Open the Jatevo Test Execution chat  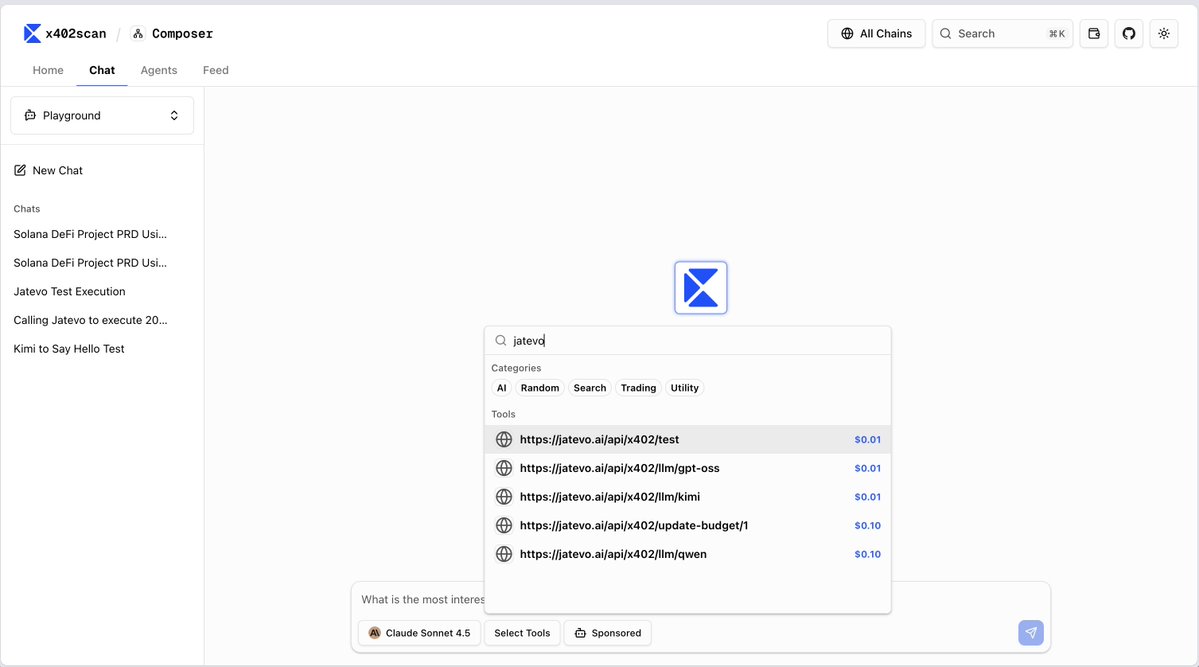(70, 291)
